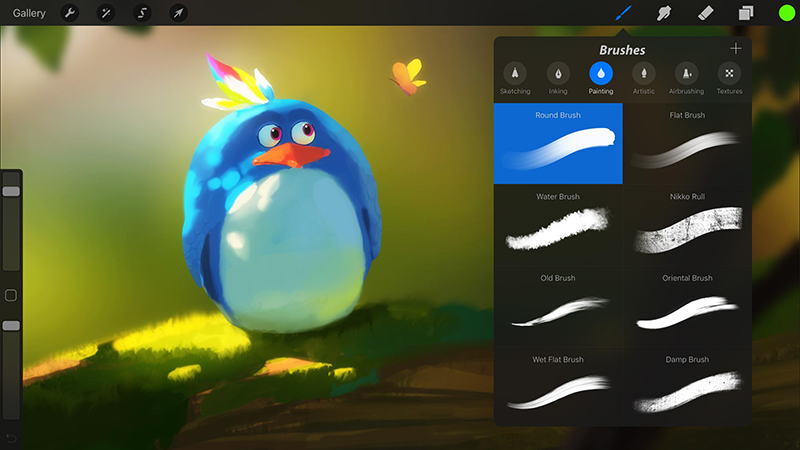Switch to Inking brush set

pyautogui.click(x=558, y=79)
